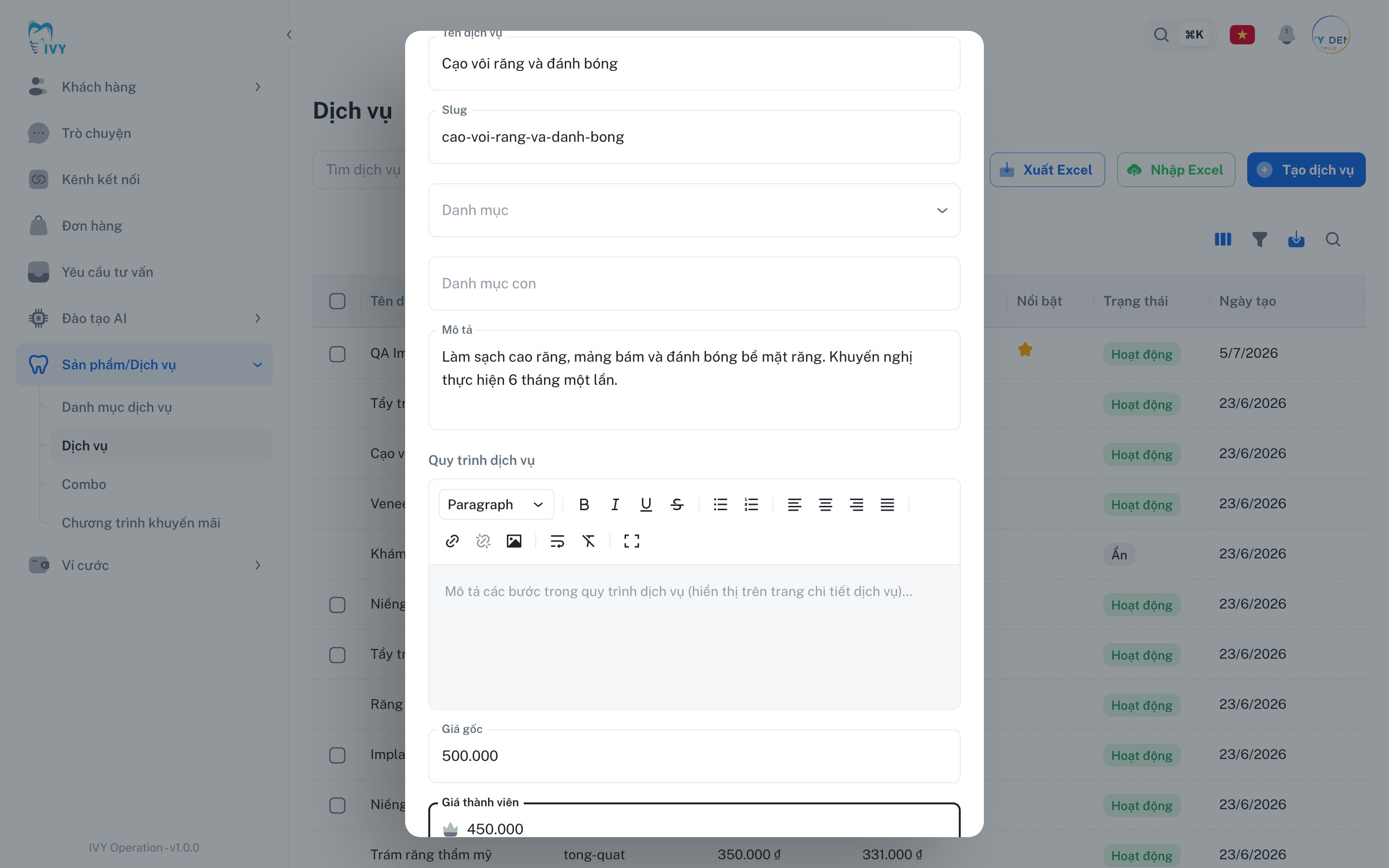Insert numbered list in editor
Image resolution: width=1389 pixels, height=868 pixels.
coord(751,504)
